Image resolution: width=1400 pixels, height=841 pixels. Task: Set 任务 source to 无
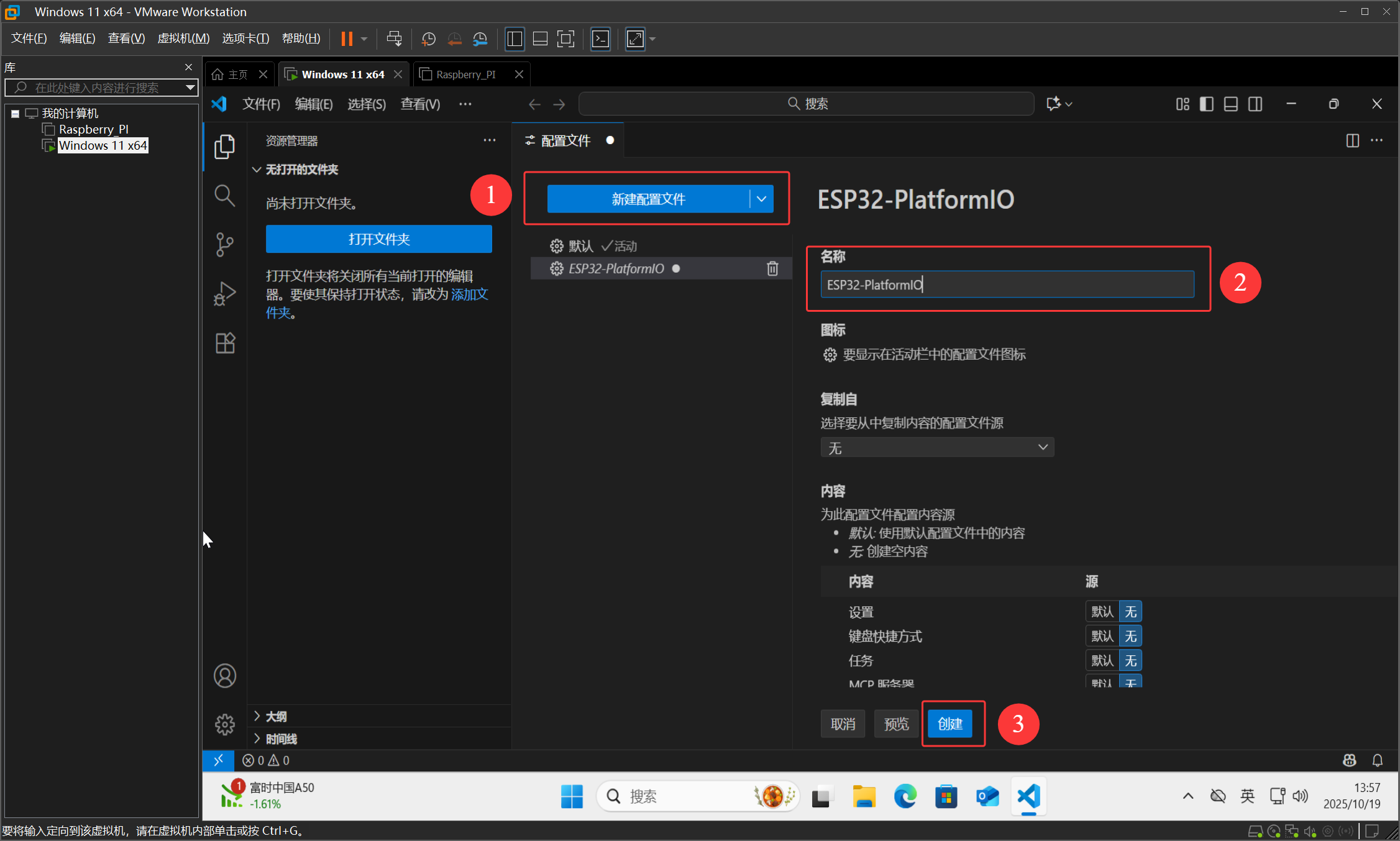pyautogui.click(x=1130, y=660)
